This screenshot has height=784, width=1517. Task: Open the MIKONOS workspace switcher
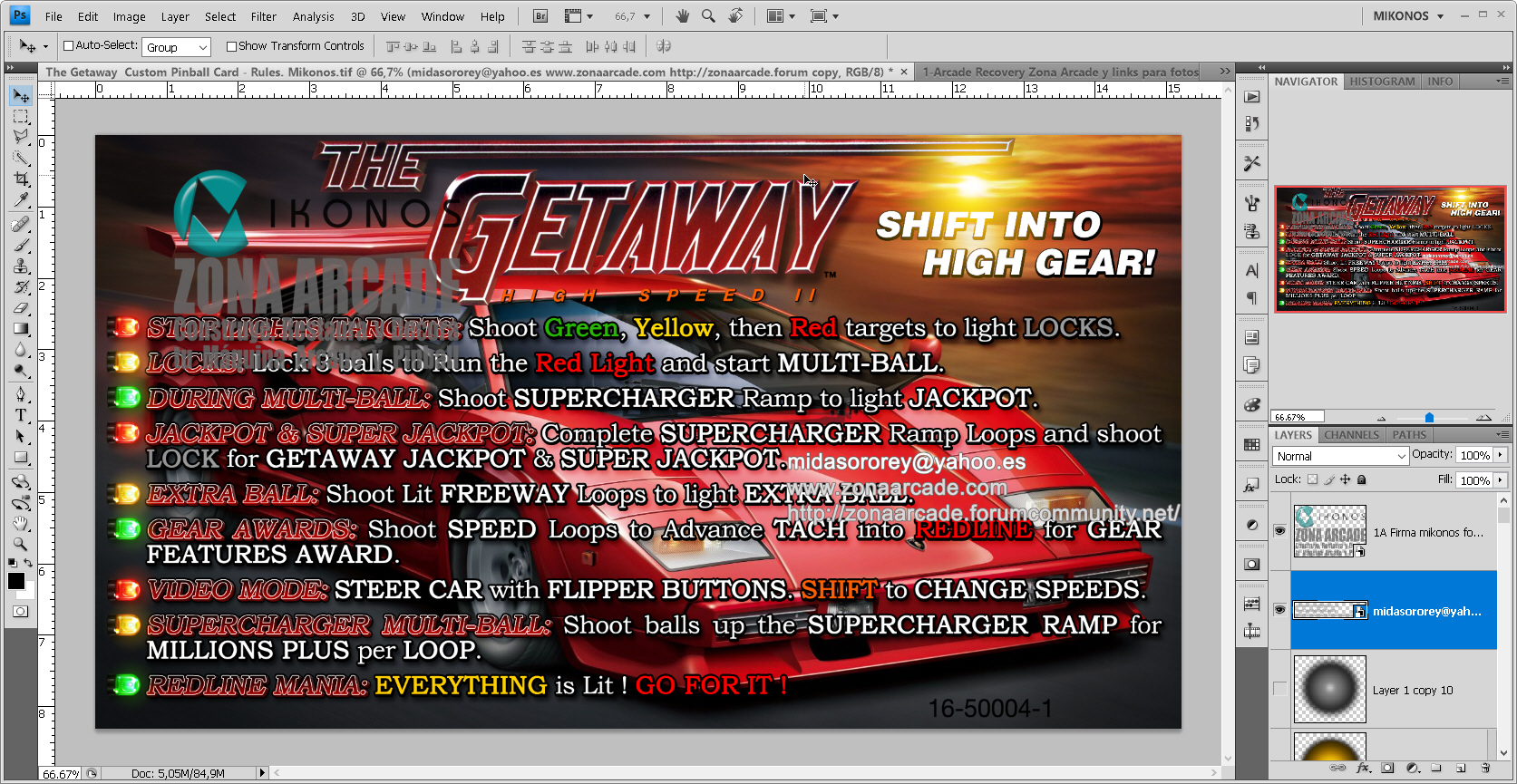tap(1409, 16)
